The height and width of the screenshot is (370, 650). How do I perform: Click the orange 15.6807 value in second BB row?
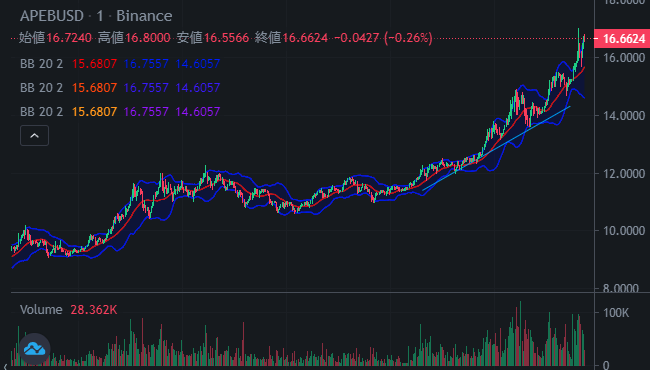tap(95, 88)
